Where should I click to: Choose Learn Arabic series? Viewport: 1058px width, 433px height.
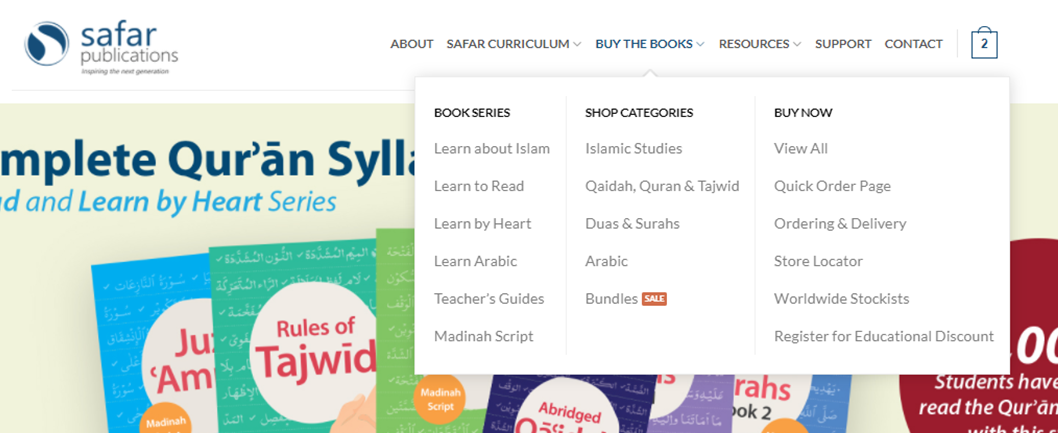tap(475, 261)
